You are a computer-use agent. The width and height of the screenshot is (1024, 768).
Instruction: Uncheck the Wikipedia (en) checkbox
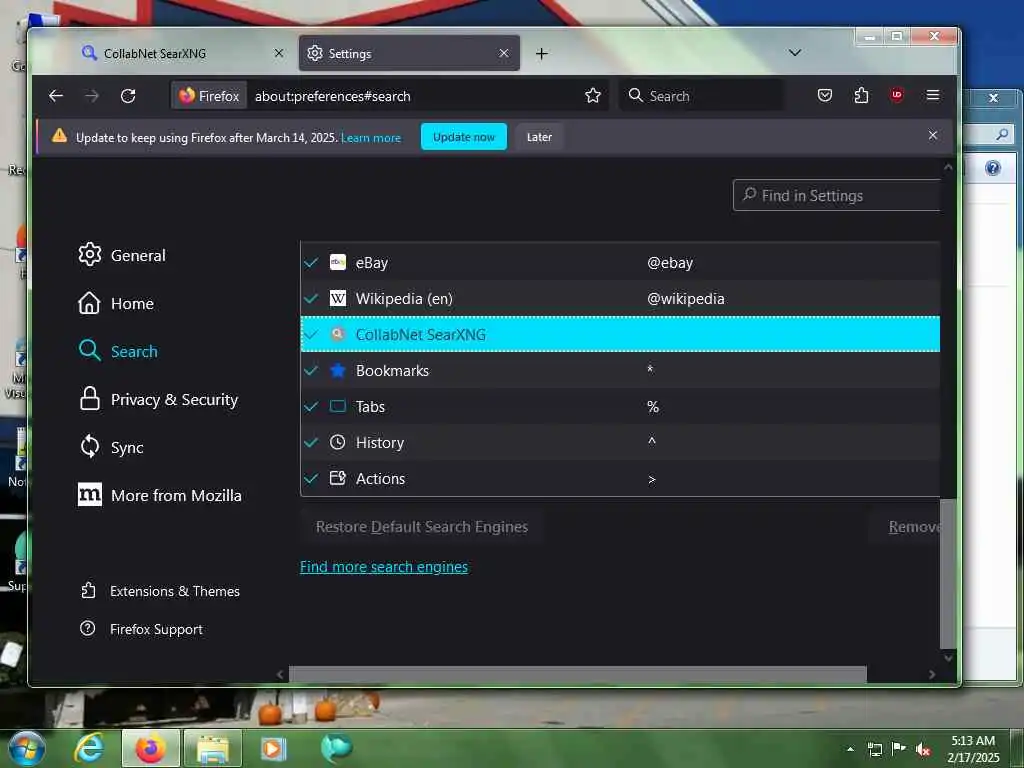(312, 298)
